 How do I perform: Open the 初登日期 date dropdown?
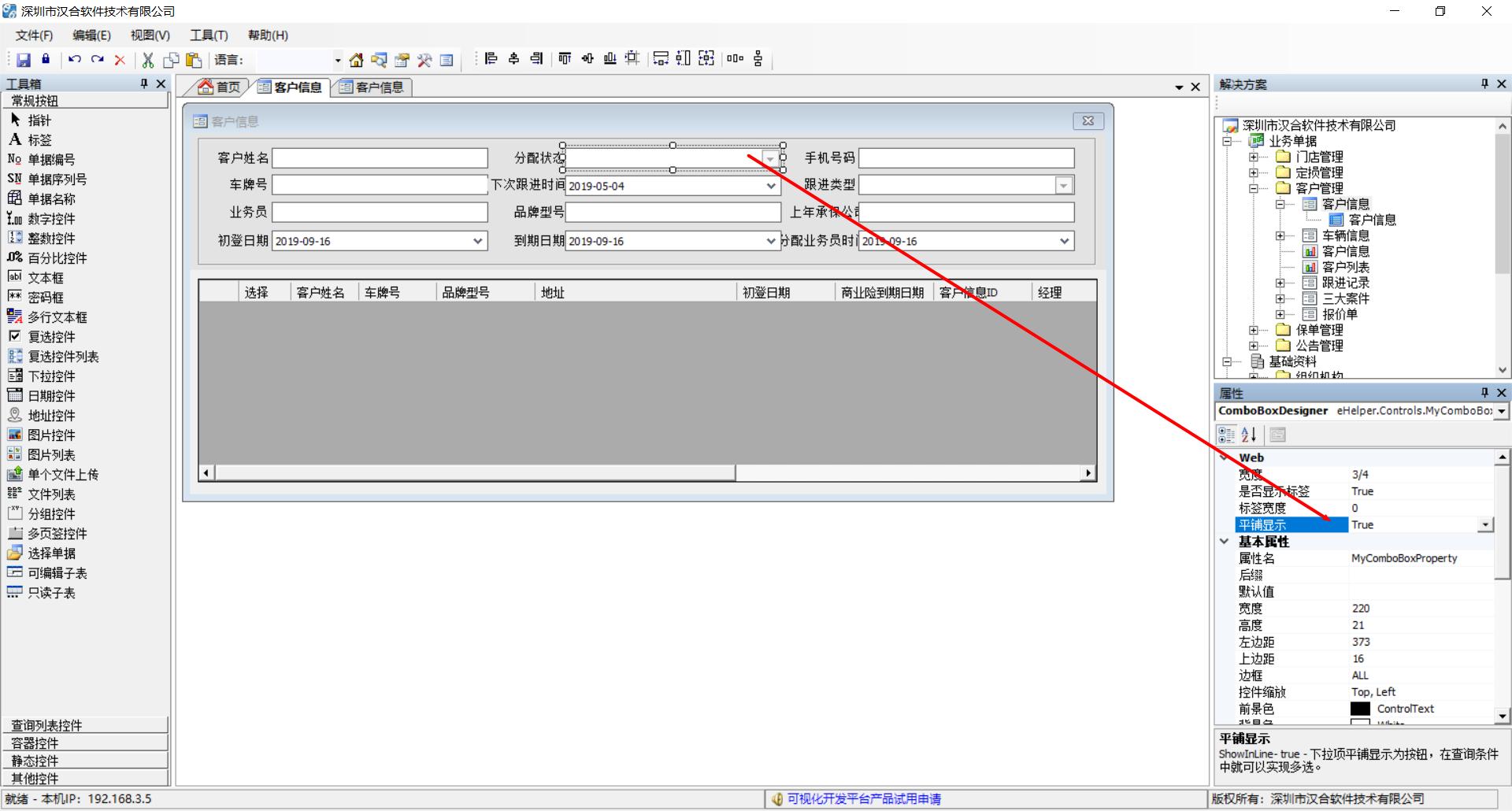[x=477, y=241]
